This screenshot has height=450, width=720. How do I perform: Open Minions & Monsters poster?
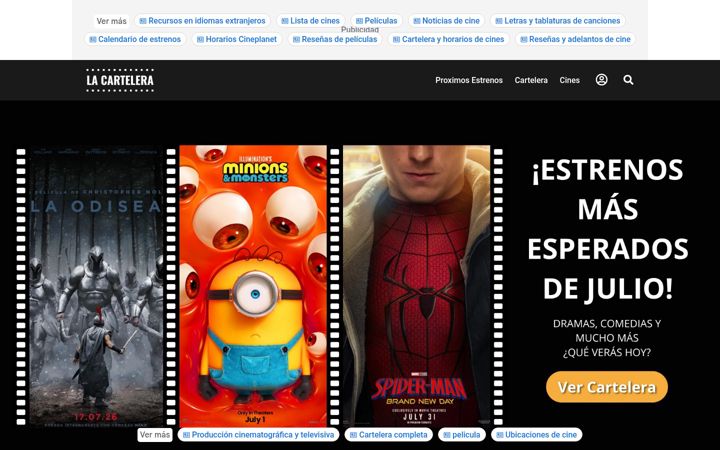coord(253,286)
